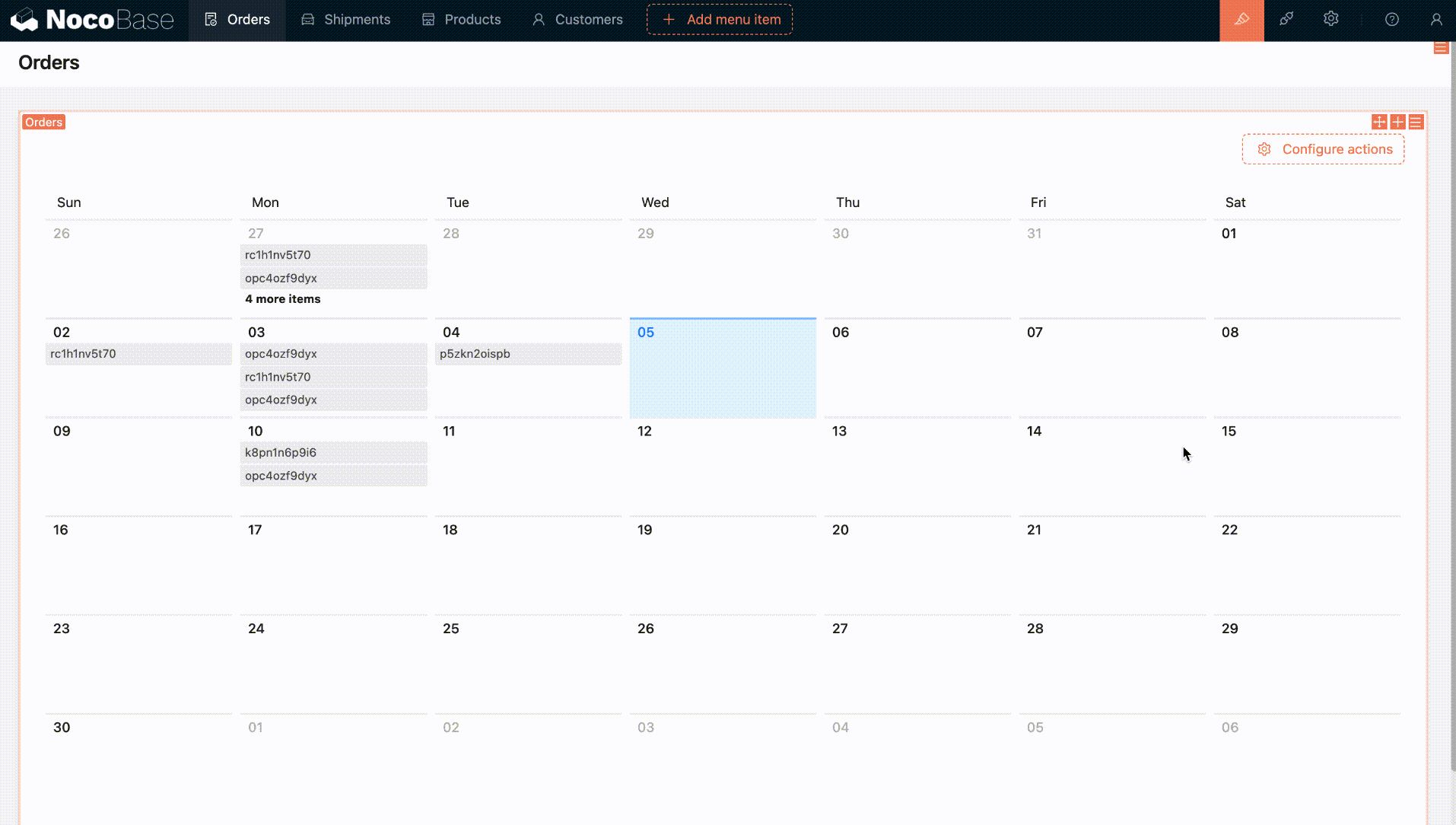Click the drag-move handle on Orders block
The width and height of the screenshot is (1456, 825).
(1378, 123)
